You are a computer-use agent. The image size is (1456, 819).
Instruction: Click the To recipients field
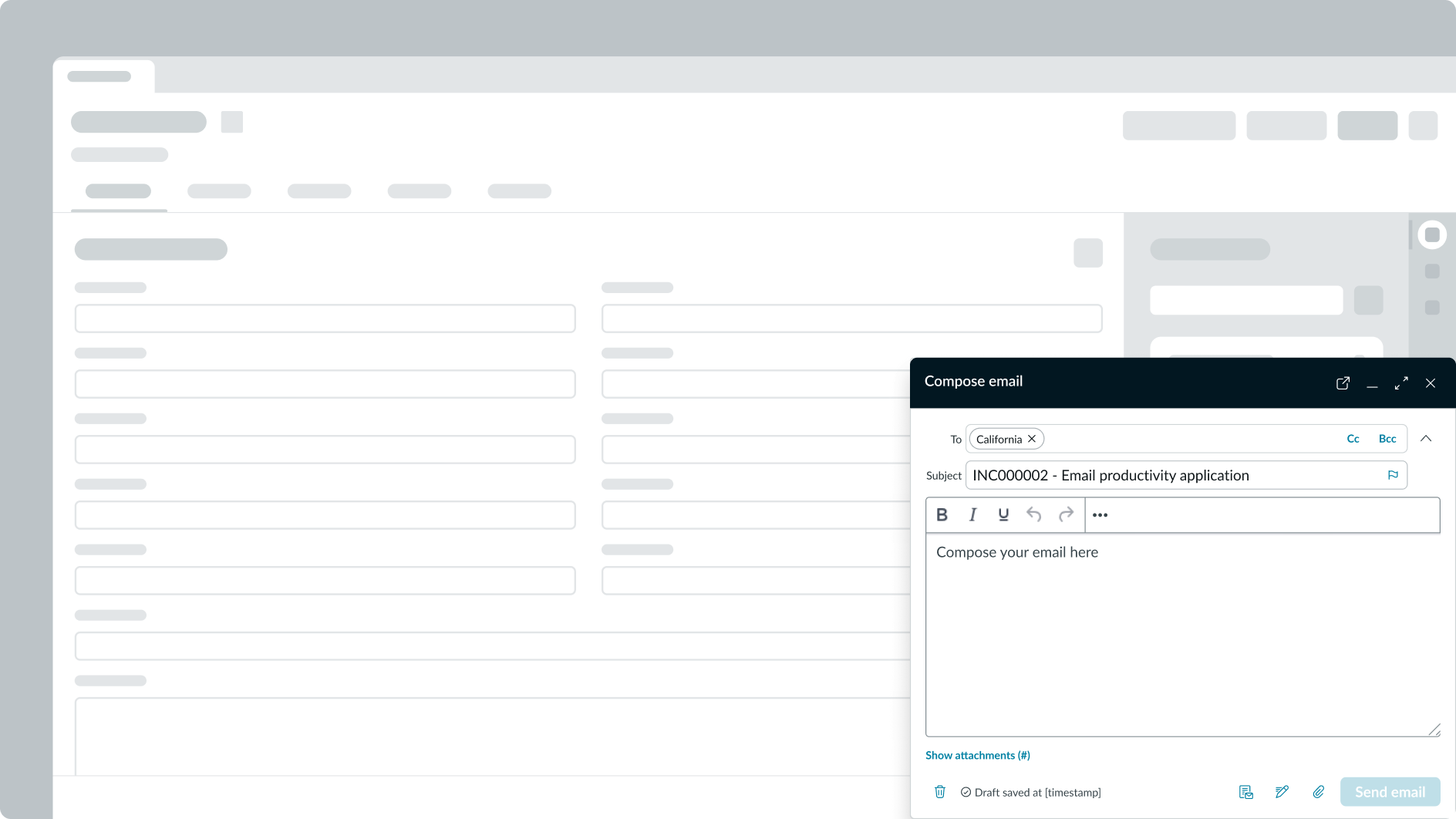click(x=1186, y=439)
